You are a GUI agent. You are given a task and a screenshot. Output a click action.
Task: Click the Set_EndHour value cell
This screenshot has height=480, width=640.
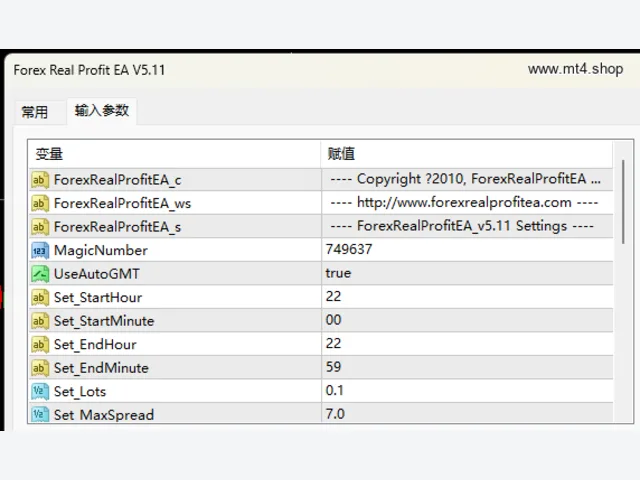click(467, 344)
